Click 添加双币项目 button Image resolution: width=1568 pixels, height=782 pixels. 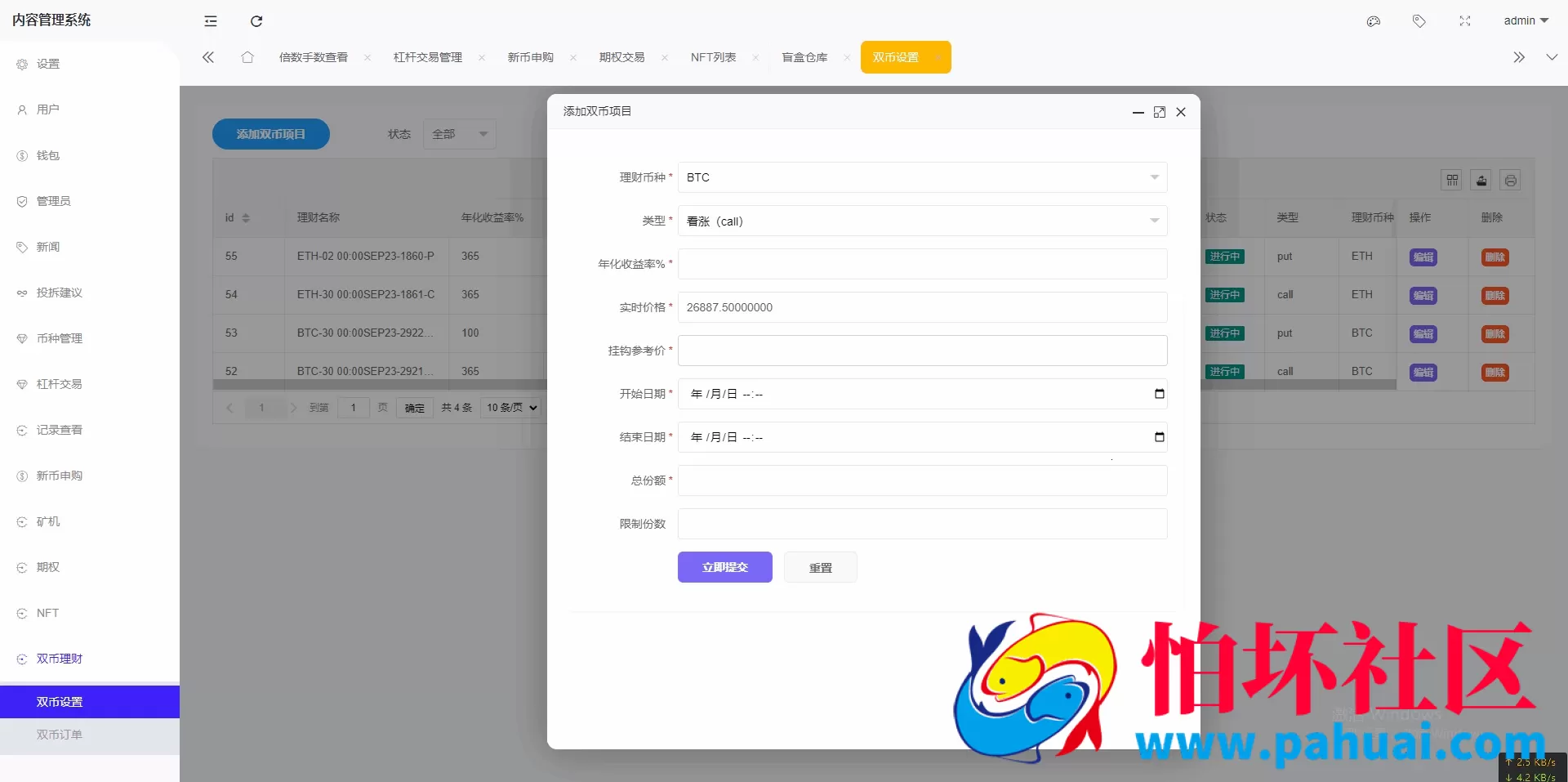[271, 134]
